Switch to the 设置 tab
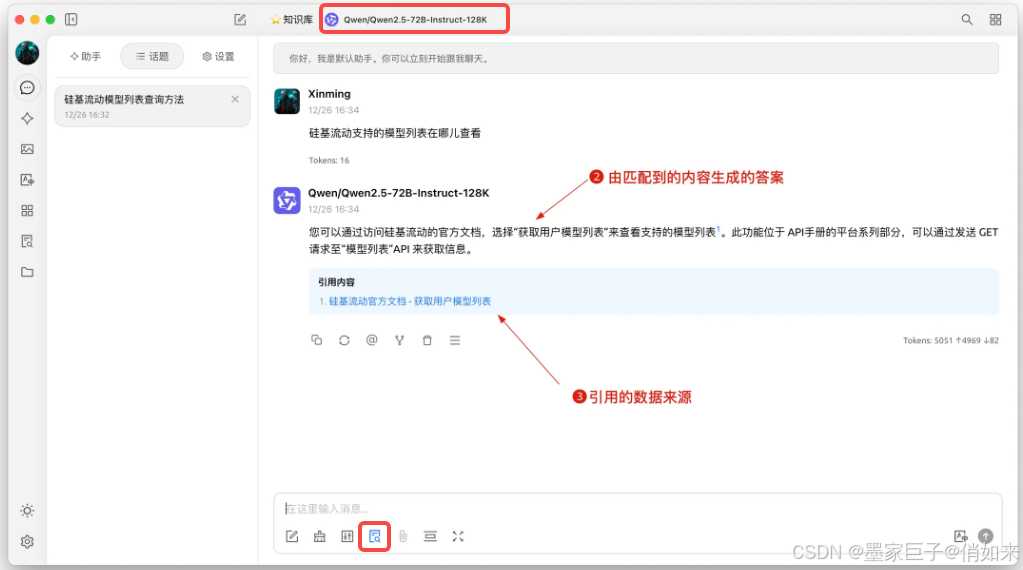 tap(218, 57)
